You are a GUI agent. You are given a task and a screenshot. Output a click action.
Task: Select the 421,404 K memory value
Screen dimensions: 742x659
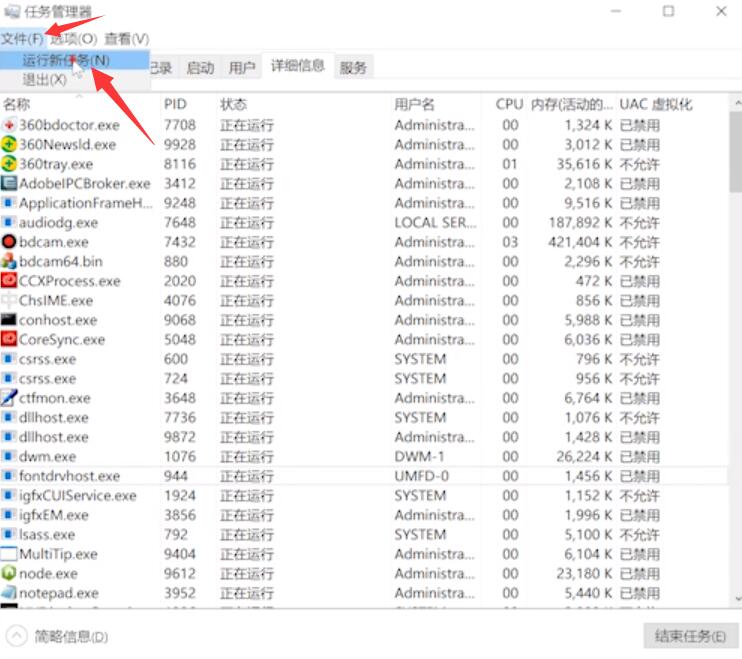point(580,242)
